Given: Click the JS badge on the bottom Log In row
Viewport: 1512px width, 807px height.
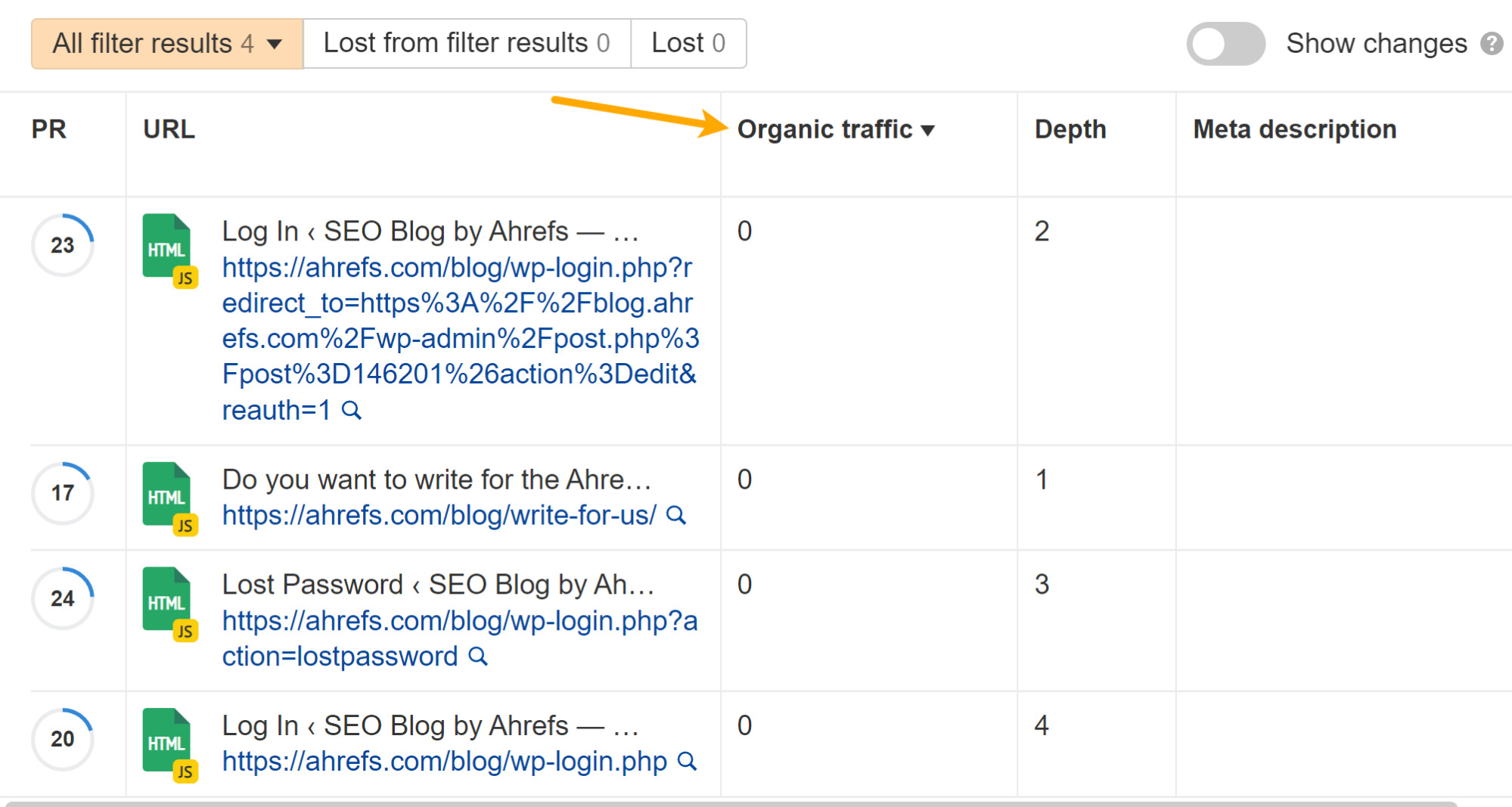Looking at the screenshot, I should point(187,772).
